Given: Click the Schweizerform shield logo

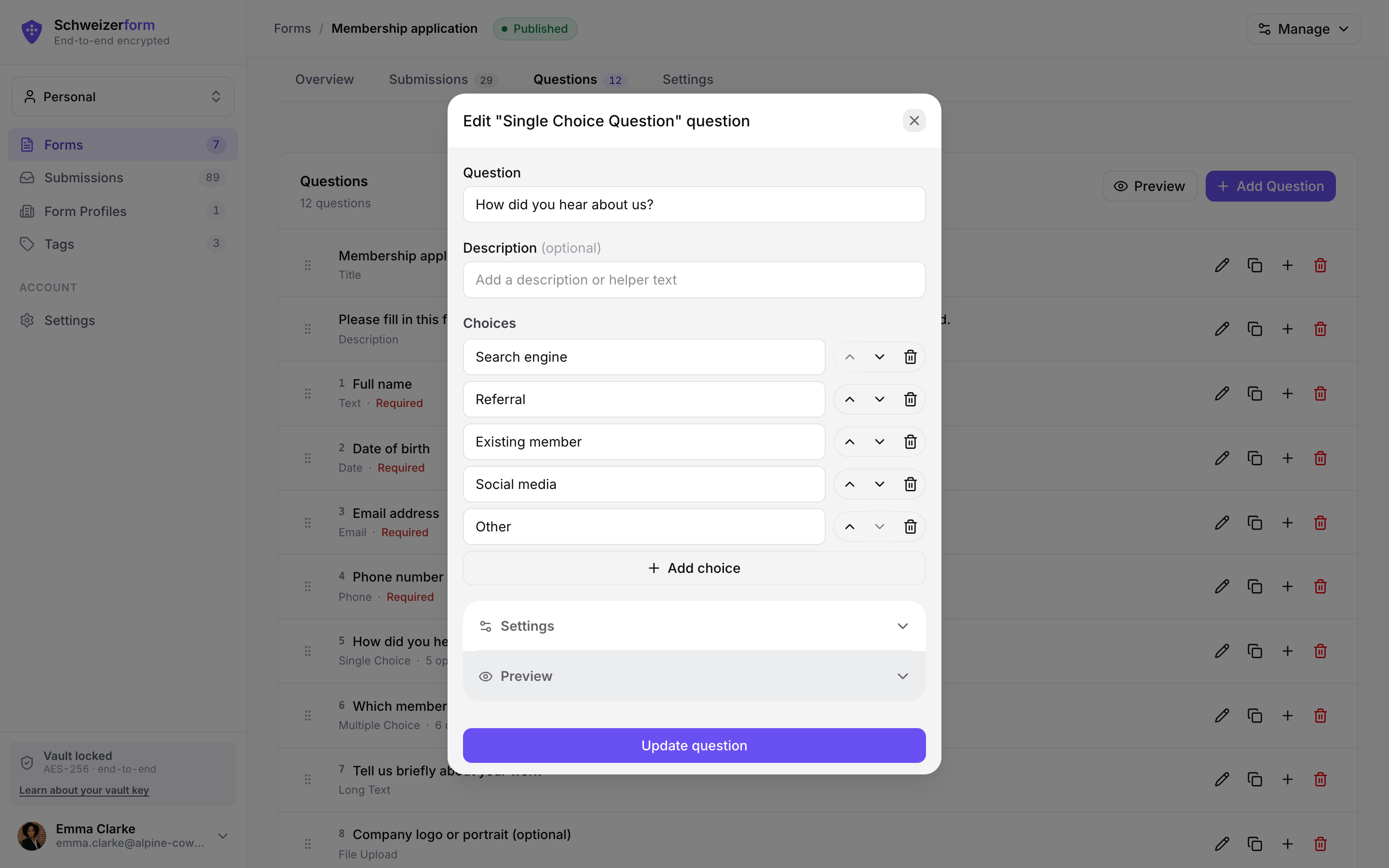Looking at the screenshot, I should tap(31, 31).
